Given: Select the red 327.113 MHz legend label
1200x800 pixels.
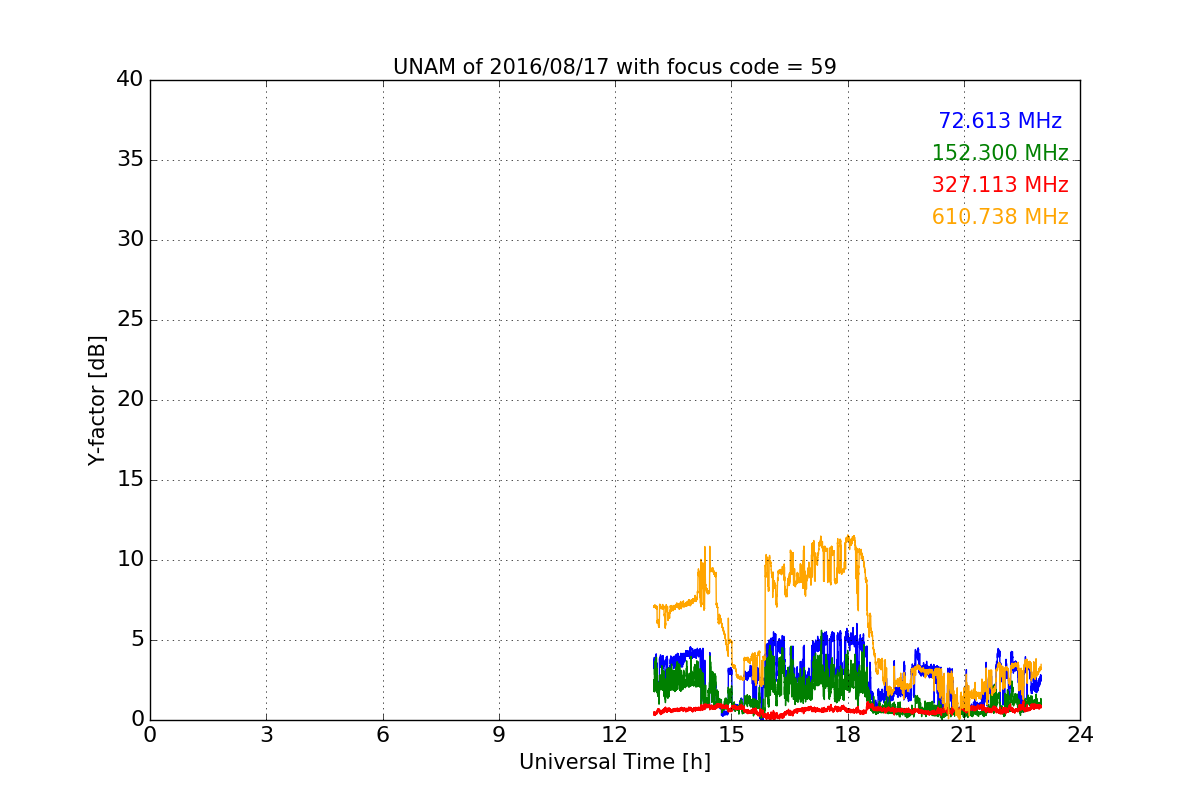Looking at the screenshot, I should pyautogui.click(x=1000, y=185).
